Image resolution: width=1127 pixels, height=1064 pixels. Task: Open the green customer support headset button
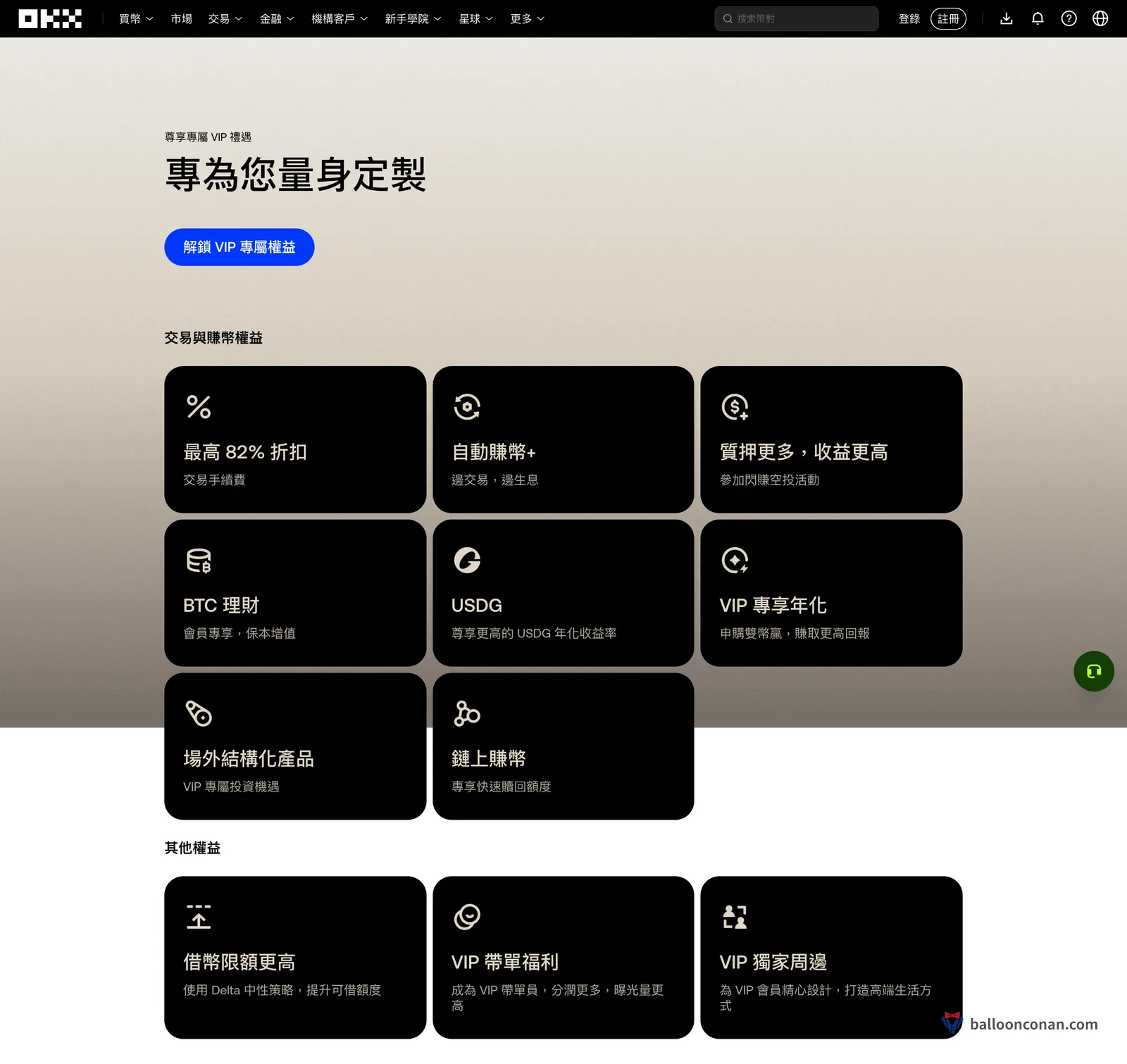tap(1094, 671)
